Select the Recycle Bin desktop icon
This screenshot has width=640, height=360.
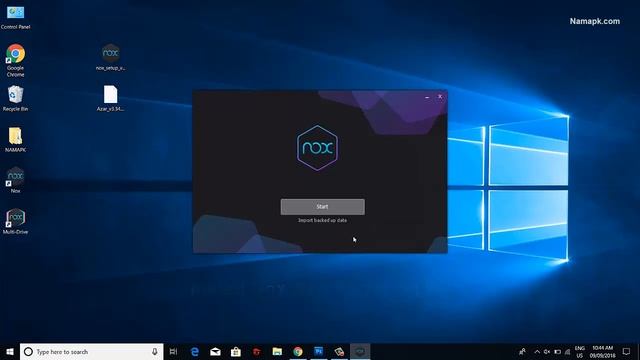pos(16,98)
